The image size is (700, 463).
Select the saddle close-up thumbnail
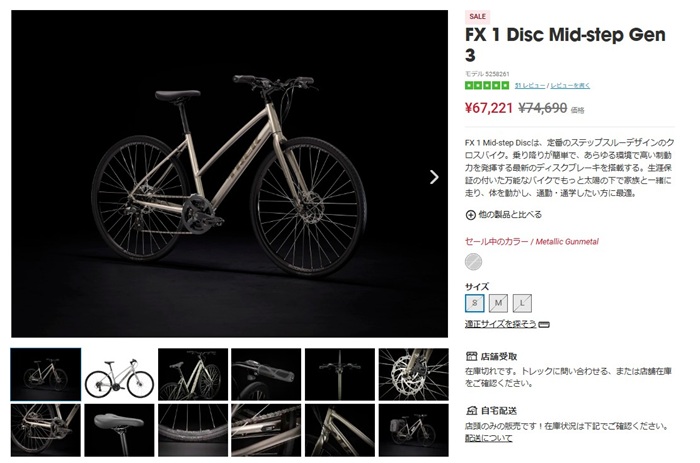[x=119, y=430]
